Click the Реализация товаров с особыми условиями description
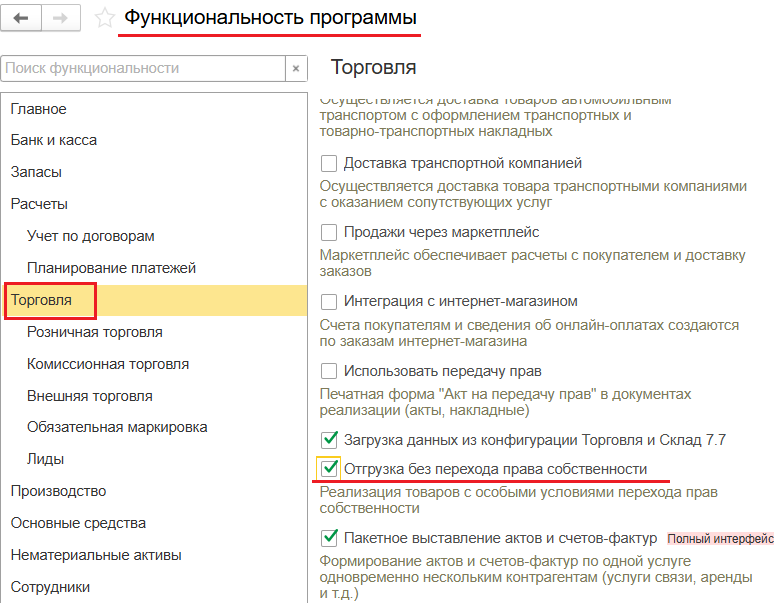The image size is (778, 603). [519, 500]
